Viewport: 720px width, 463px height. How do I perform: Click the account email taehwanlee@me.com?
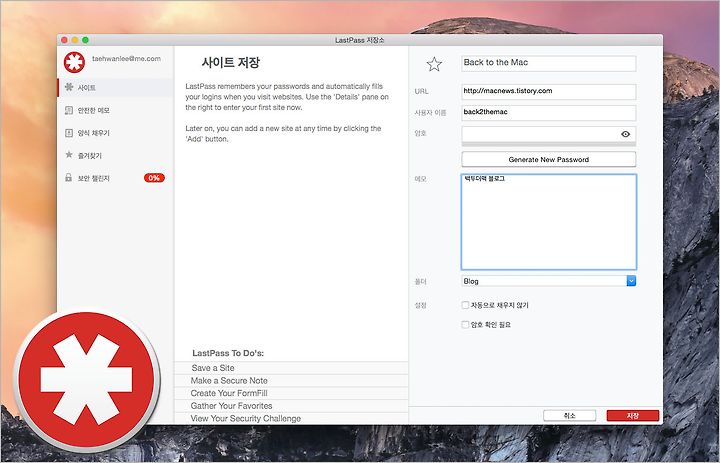(x=126, y=58)
